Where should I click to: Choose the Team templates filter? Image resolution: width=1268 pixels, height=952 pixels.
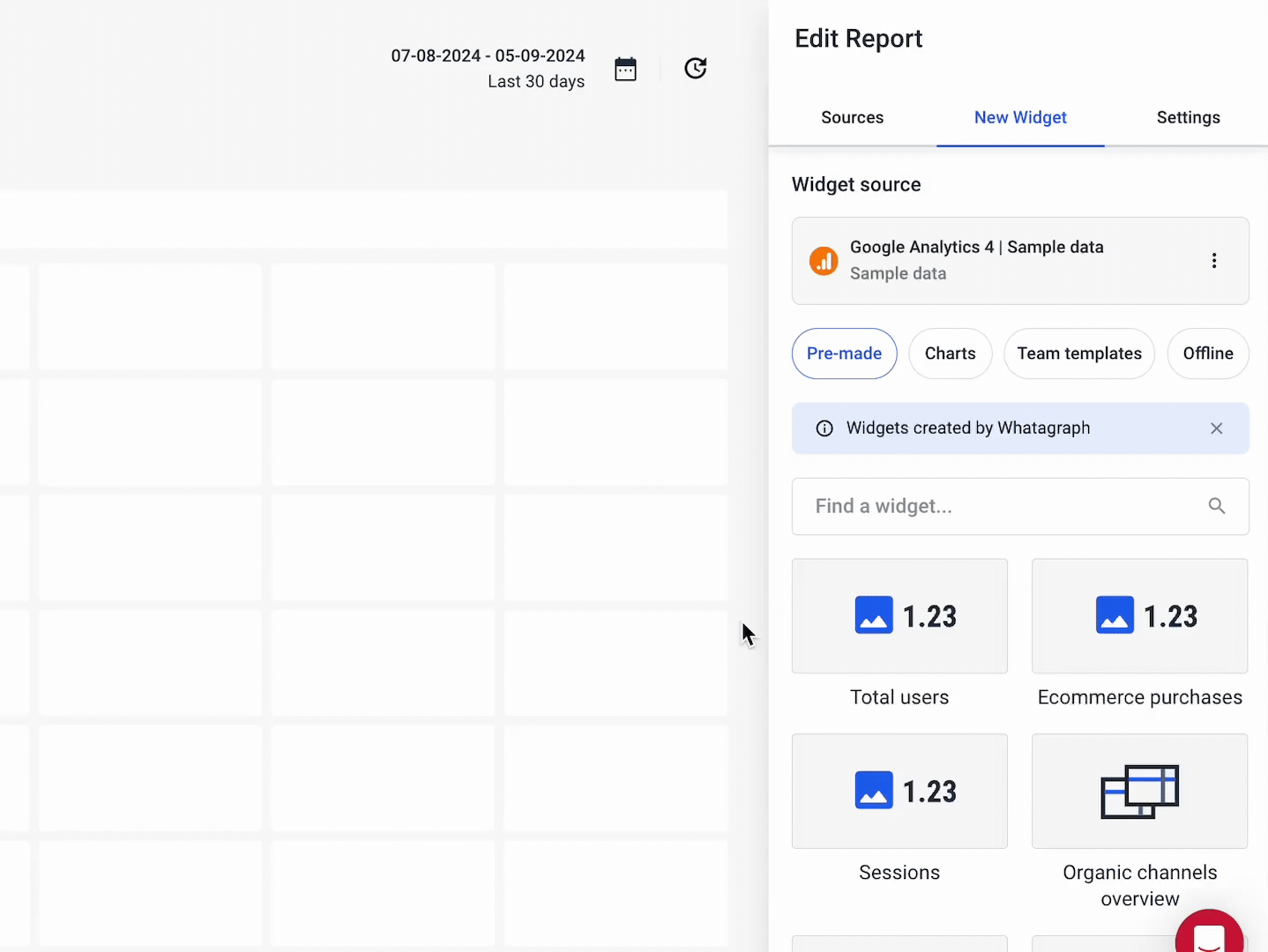click(x=1078, y=353)
